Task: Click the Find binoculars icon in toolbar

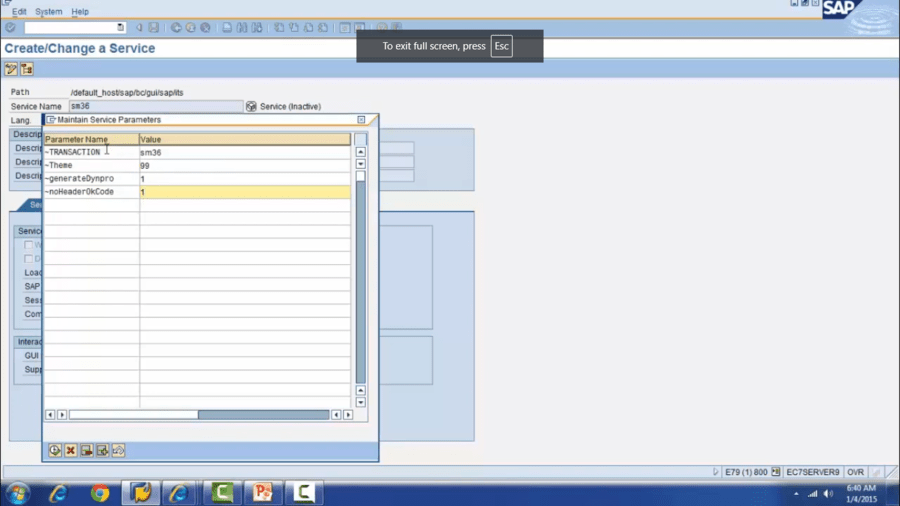Action: point(242,28)
